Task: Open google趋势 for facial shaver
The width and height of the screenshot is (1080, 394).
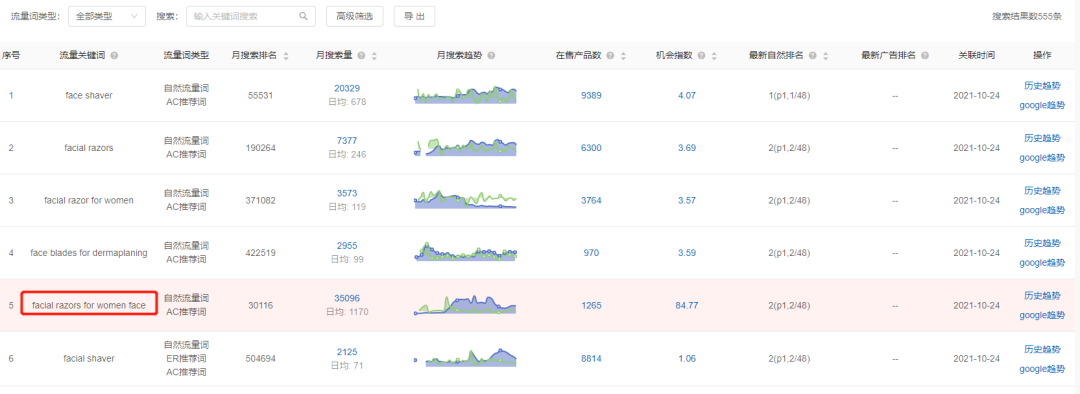Action: pos(1042,369)
